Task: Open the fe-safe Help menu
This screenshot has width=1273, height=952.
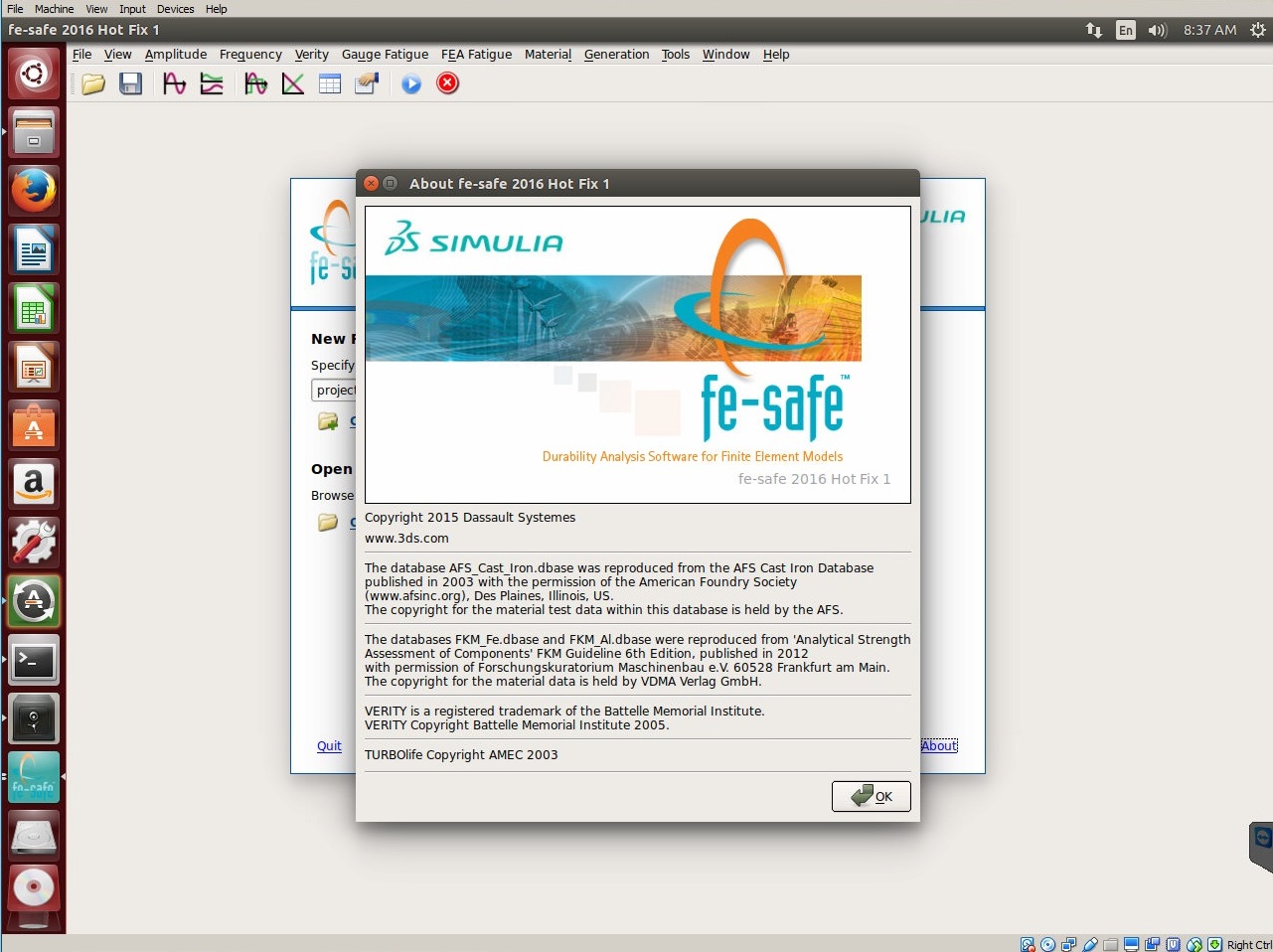Action: (776, 55)
